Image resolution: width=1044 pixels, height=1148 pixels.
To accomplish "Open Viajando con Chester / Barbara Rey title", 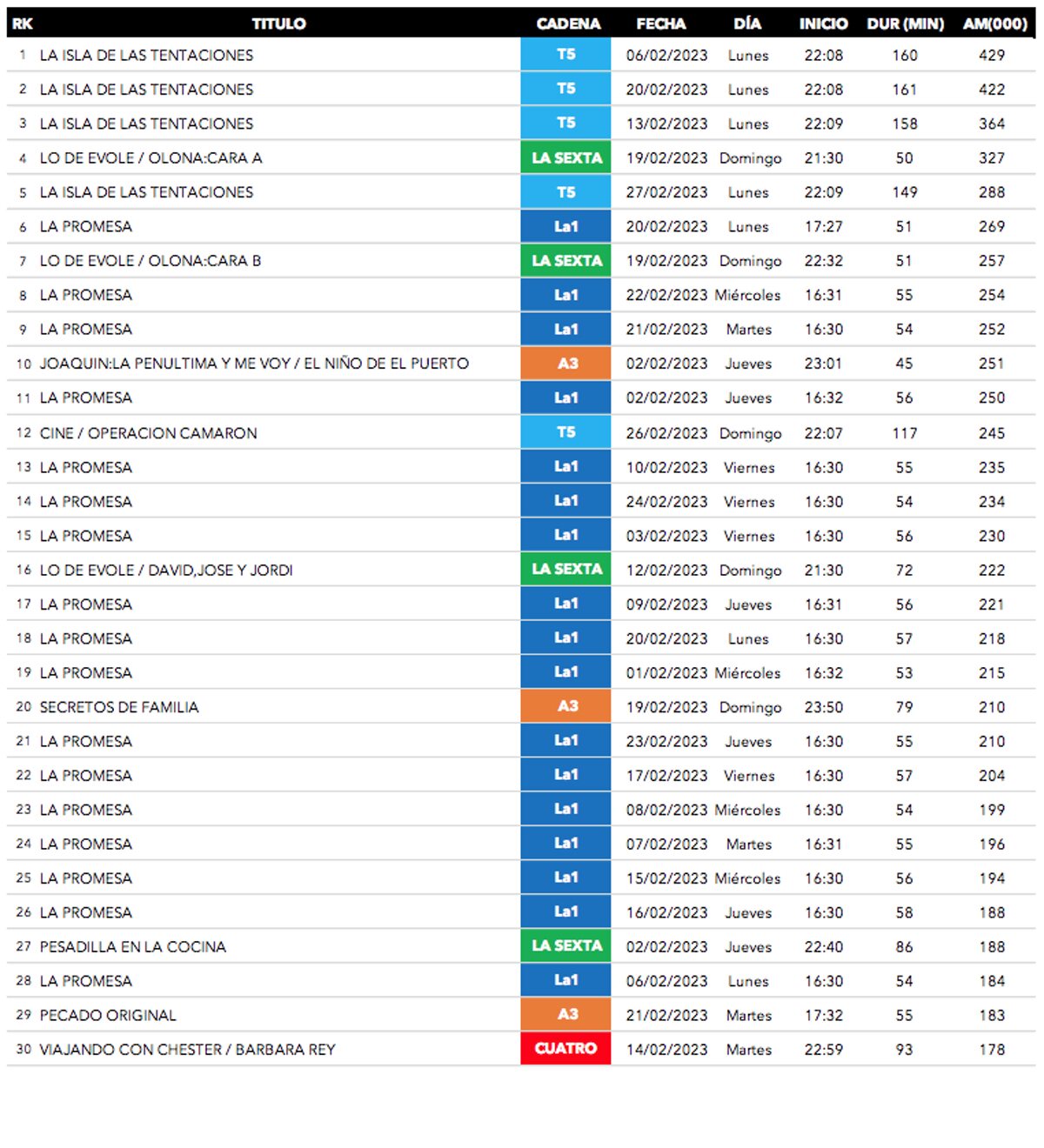I will [187, 1050].
